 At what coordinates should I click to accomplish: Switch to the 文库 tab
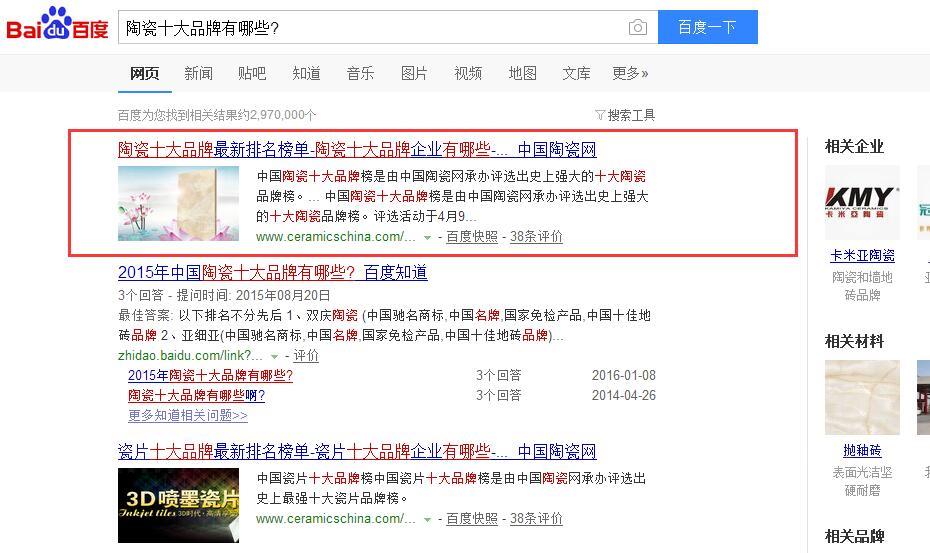[x=577, y=73]
